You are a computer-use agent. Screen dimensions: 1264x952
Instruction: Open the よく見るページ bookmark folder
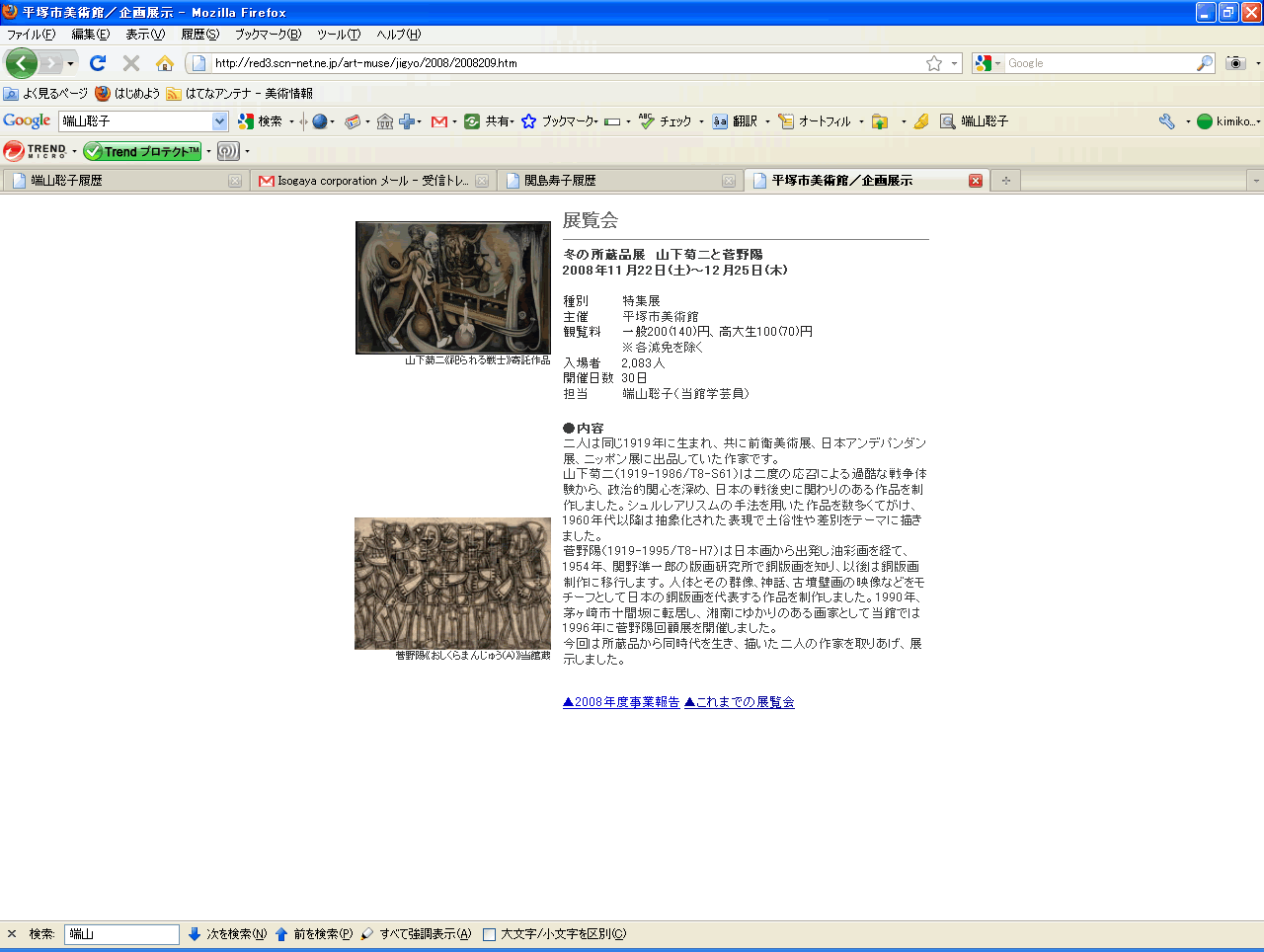(x=45, y=94)
